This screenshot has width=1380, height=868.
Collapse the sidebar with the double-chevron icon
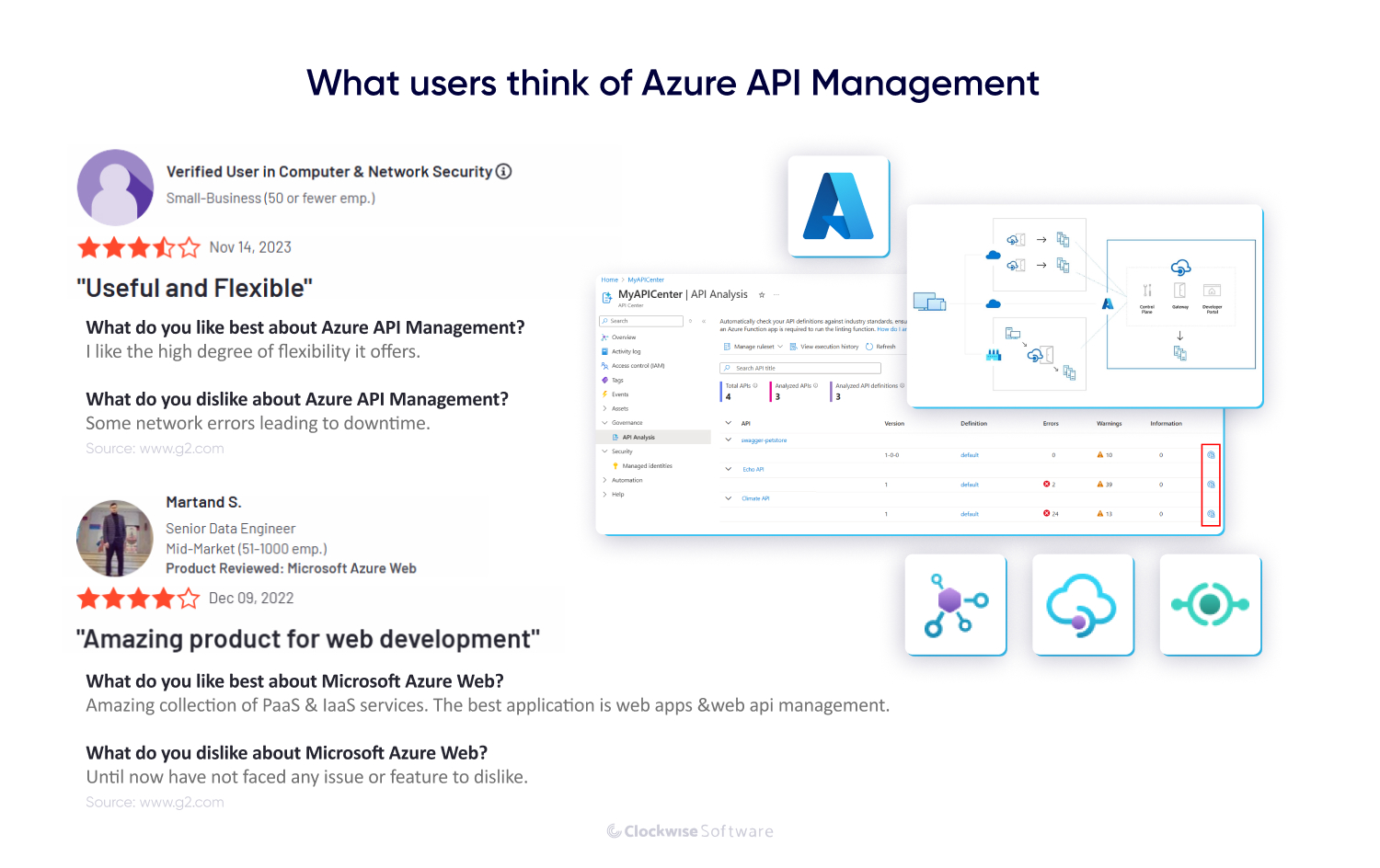coord(704,321)
